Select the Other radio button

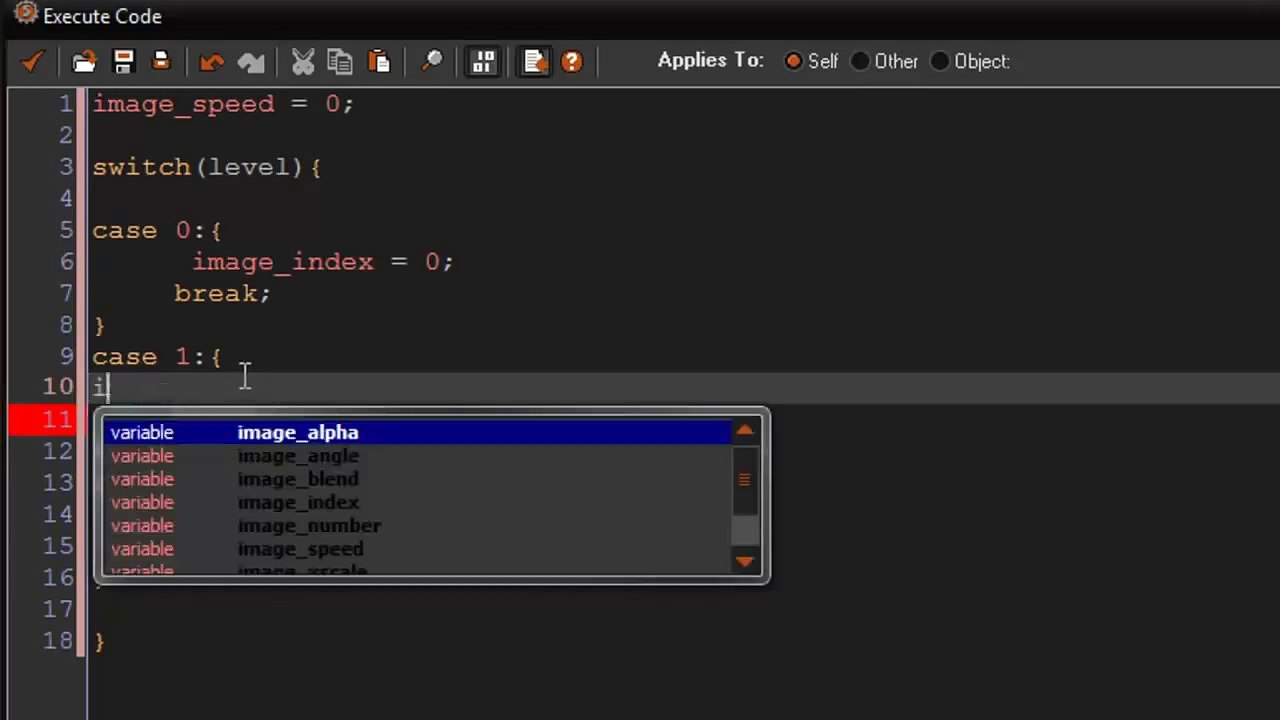tap(860, 61)
